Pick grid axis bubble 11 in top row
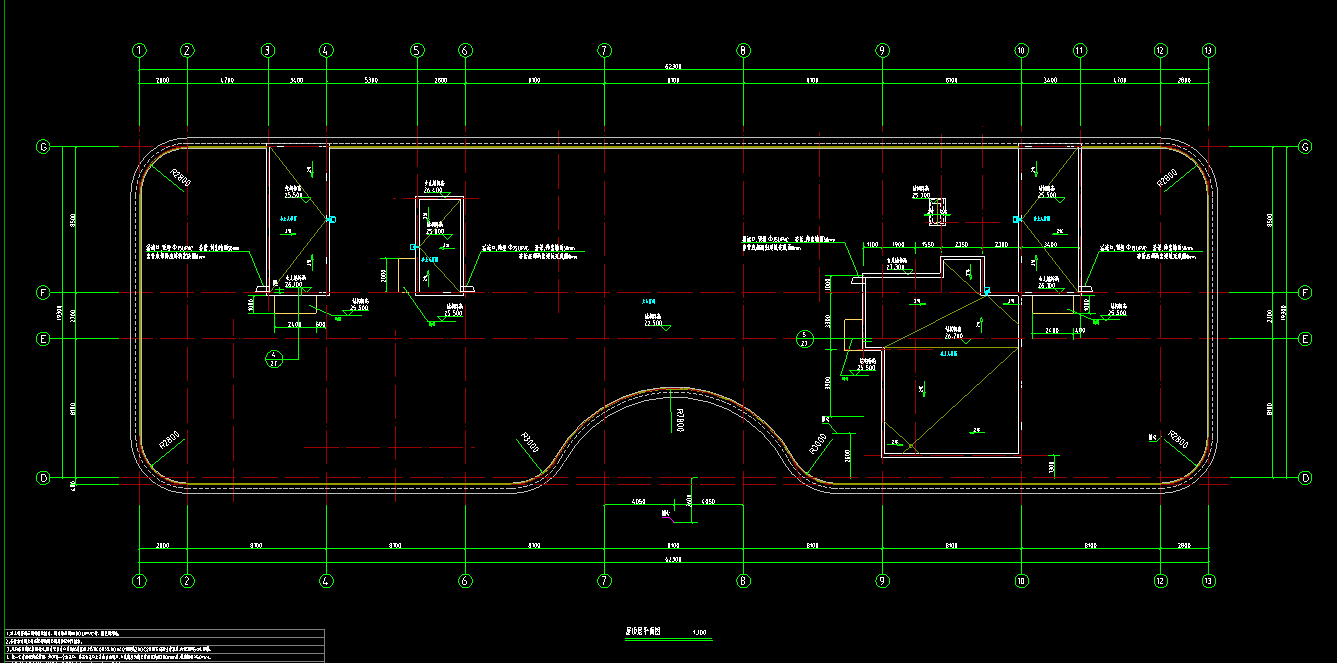Screen dimensions: 1337x663 (1080, 50)
